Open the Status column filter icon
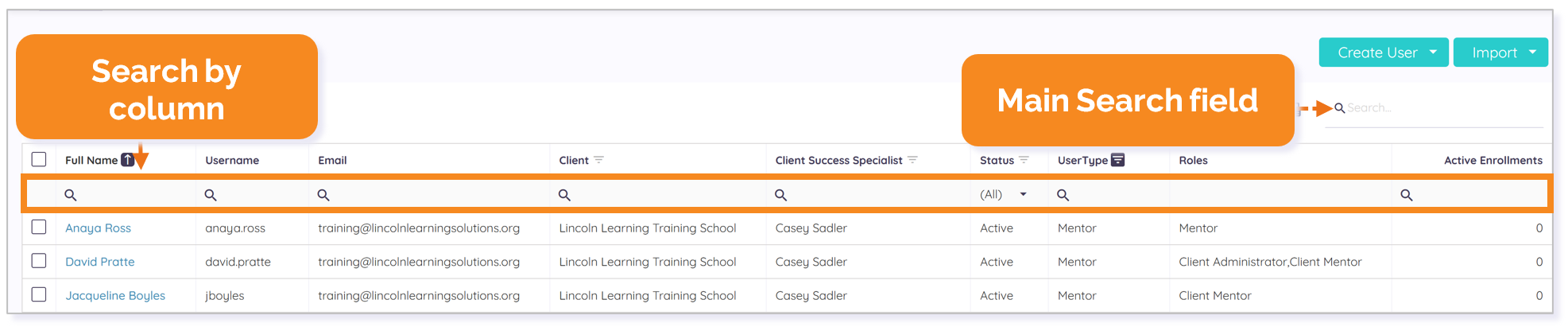Screen dimensions: 1568x327 [1024, 160]
